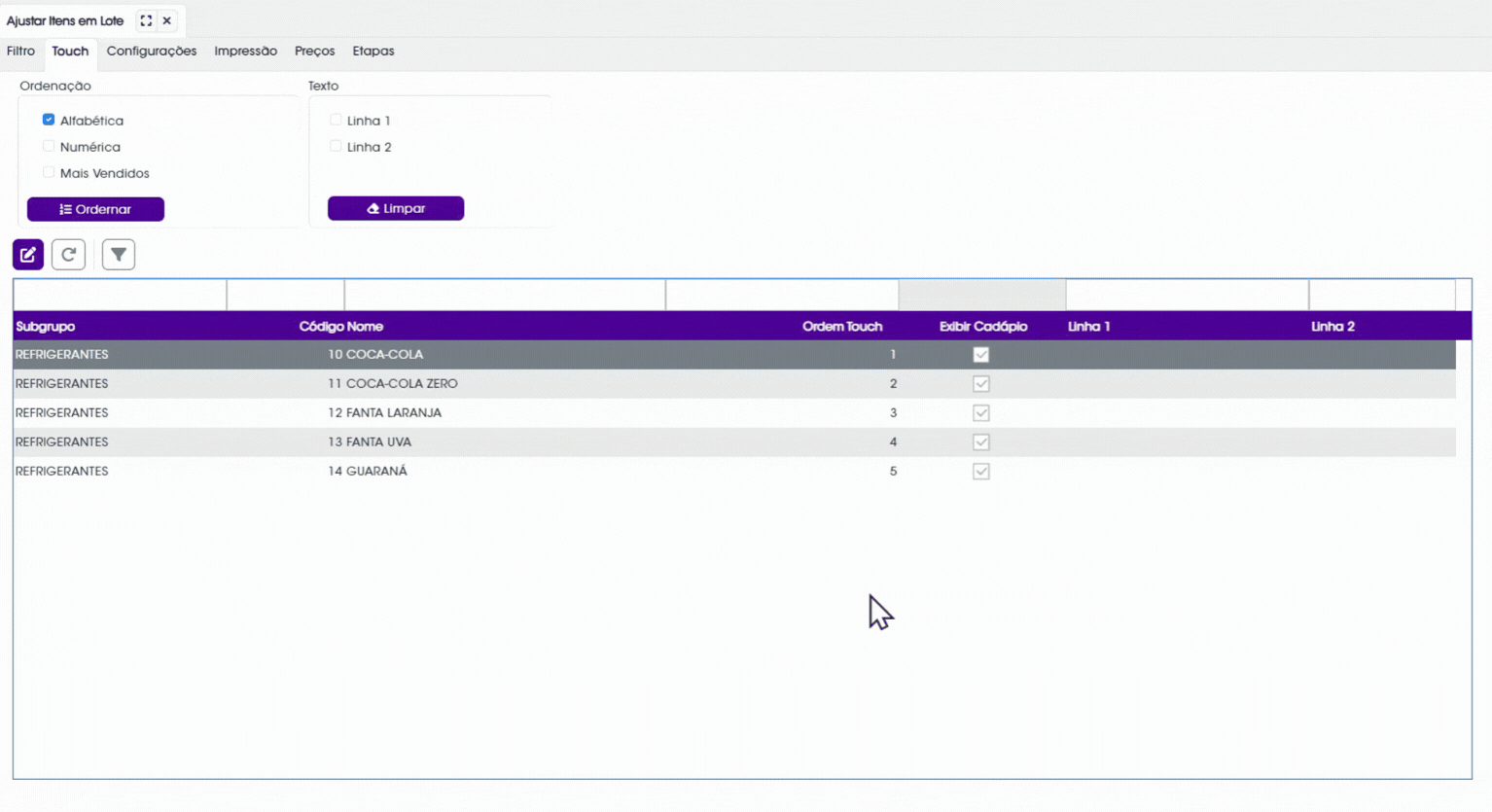The height and width of the screenshot is (812, 1492).
Task: Click the fullscreen icon beside Ajustar Itens em Lote
Action: (146, 20)
